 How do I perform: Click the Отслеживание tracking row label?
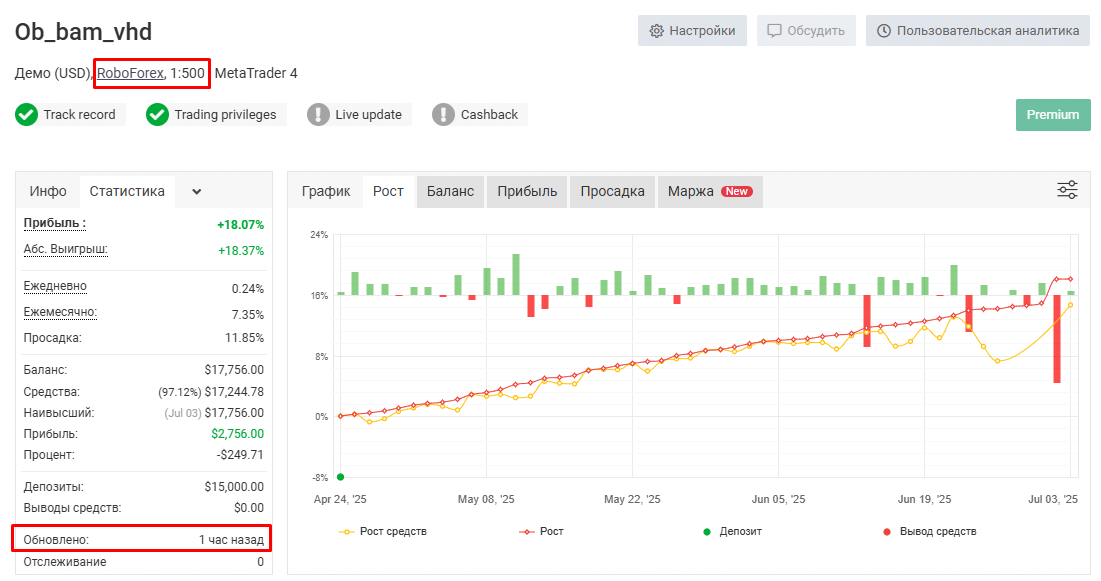click(65, 562)
